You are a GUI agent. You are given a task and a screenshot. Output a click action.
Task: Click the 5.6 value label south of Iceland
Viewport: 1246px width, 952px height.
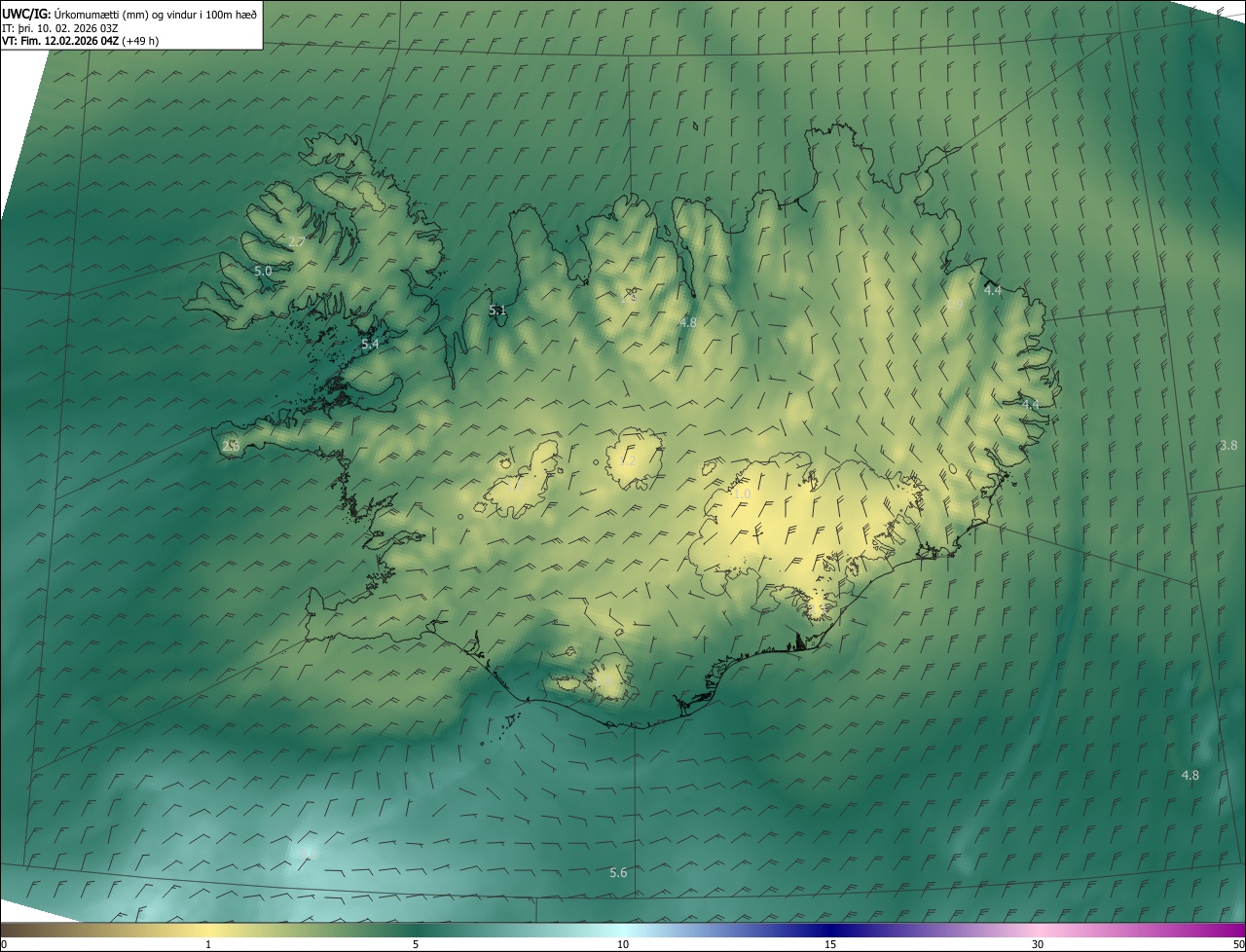click(x=618, y=872)
